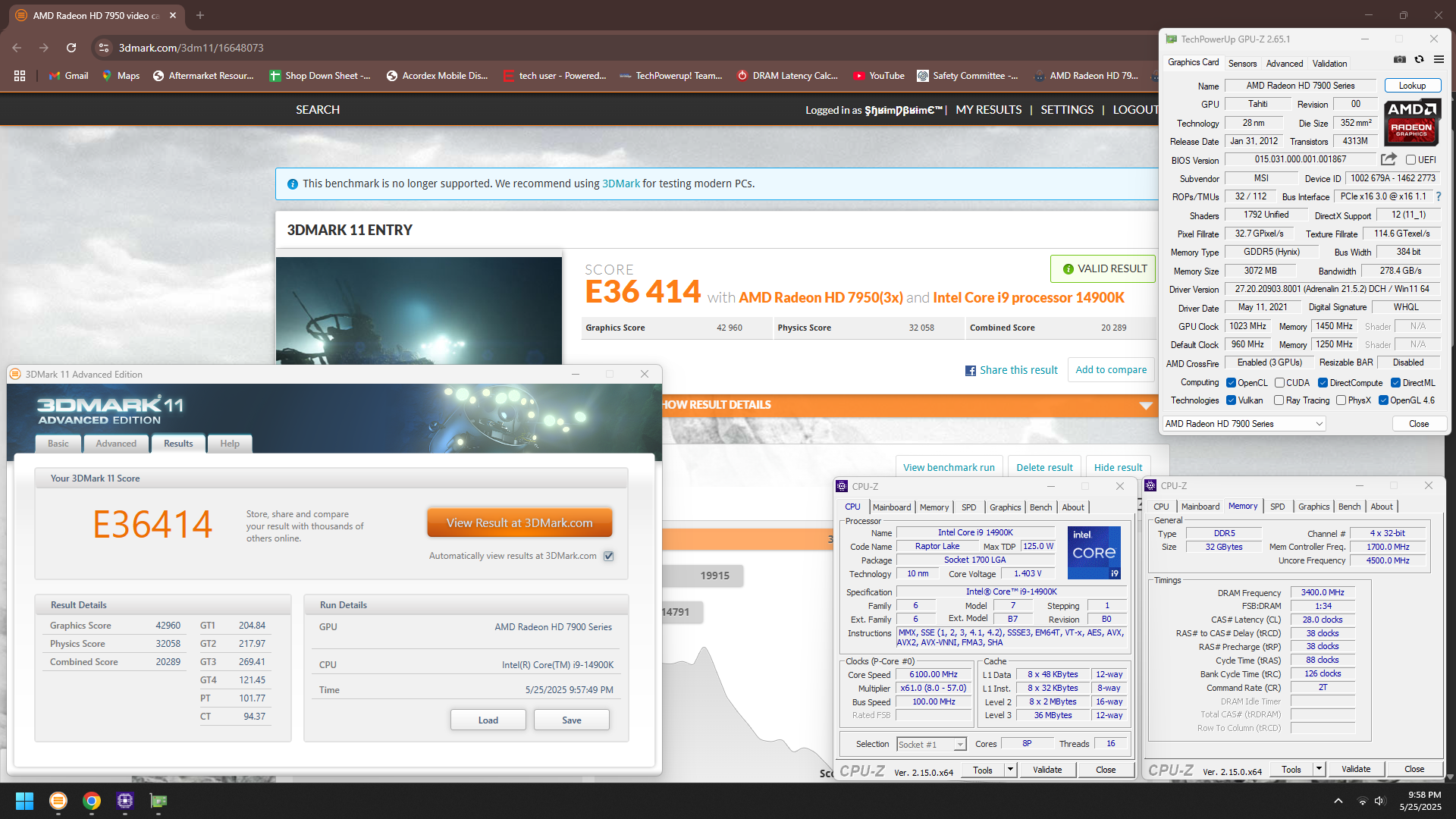Click the browser address bar URL

point(191,48)
